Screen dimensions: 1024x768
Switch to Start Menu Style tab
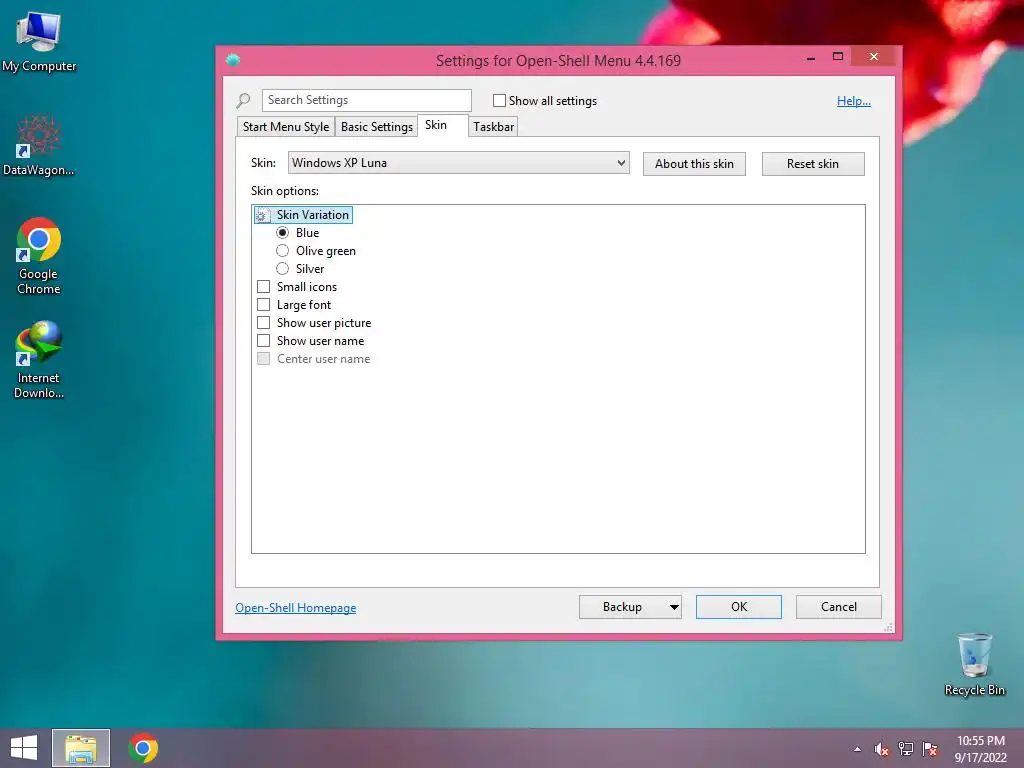[285, 127]
